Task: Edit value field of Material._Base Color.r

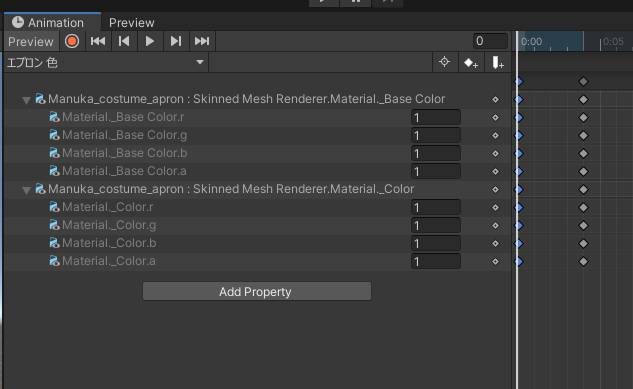Action: click(x=436, y=117)
